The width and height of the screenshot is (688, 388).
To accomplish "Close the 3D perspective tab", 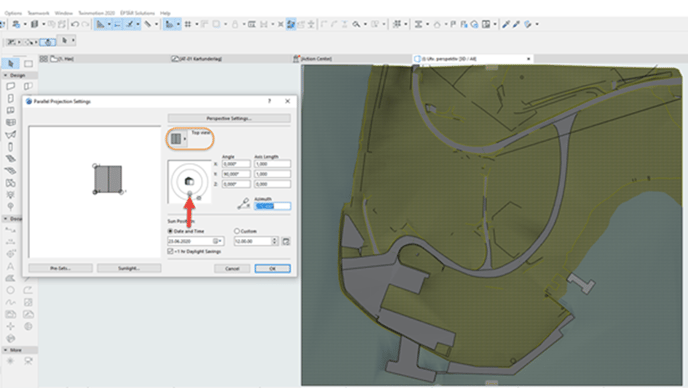I will pyautogui.click(x=528, y=58).
